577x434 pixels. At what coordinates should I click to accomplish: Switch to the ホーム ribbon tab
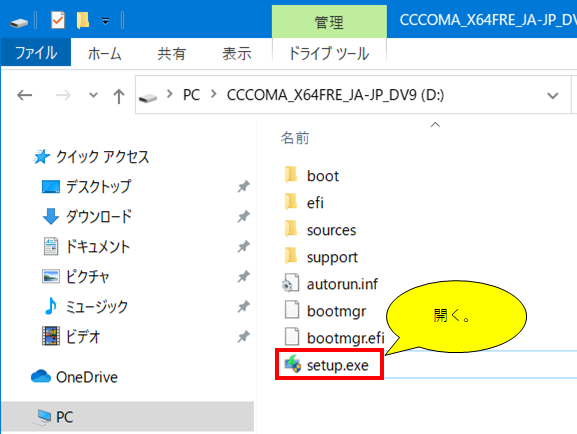click(105, 54)
